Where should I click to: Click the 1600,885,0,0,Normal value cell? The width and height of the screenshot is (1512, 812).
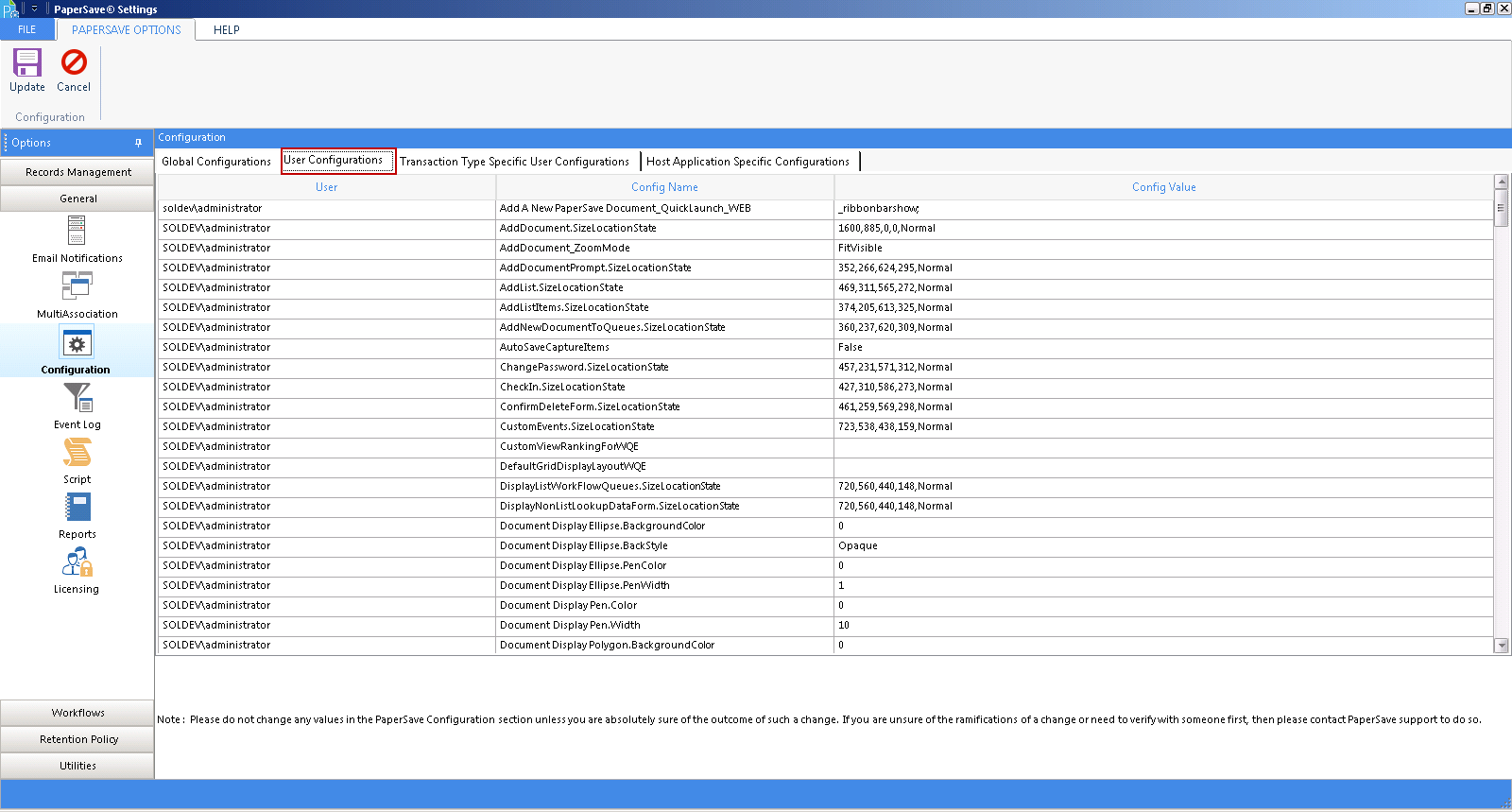[x=1163, y=229]
